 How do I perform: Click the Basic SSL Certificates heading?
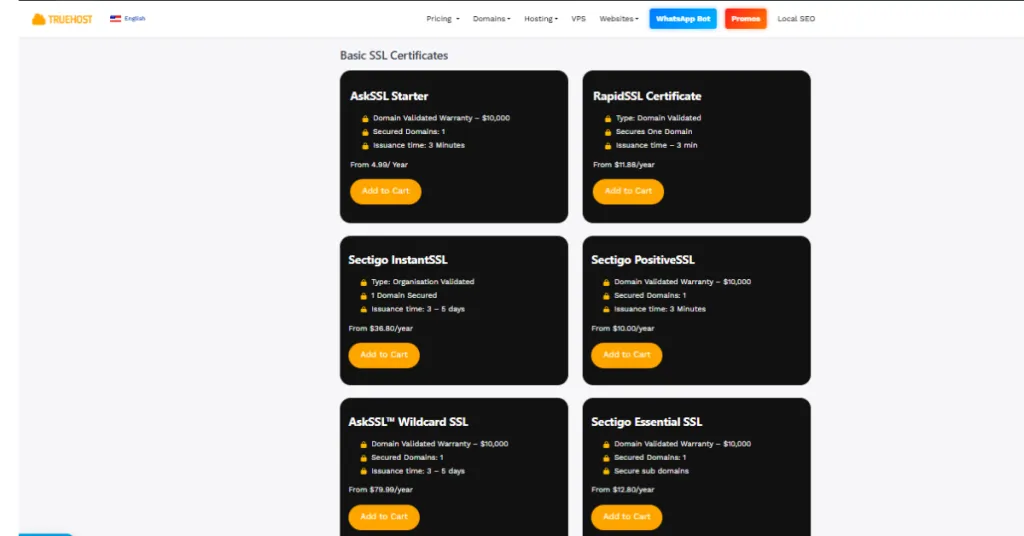(394, 55)
